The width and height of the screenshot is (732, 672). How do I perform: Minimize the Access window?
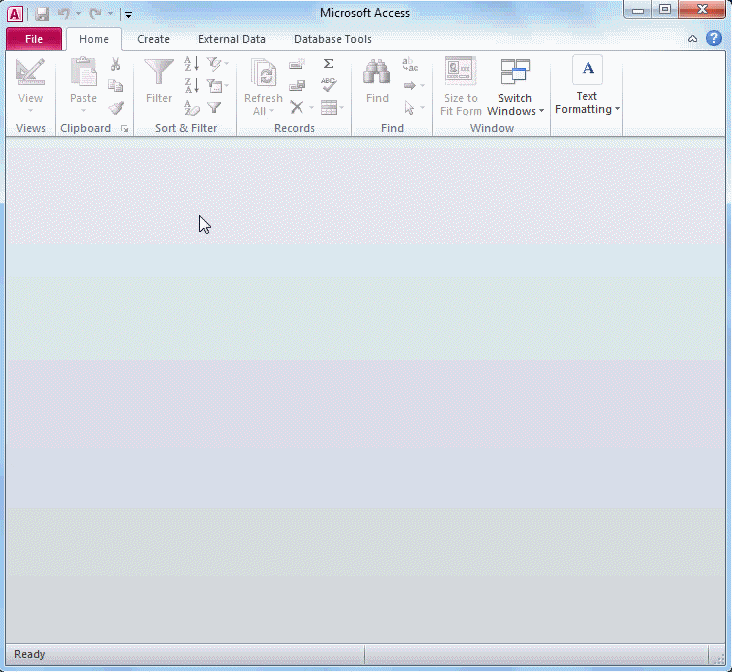click(638, 11)
